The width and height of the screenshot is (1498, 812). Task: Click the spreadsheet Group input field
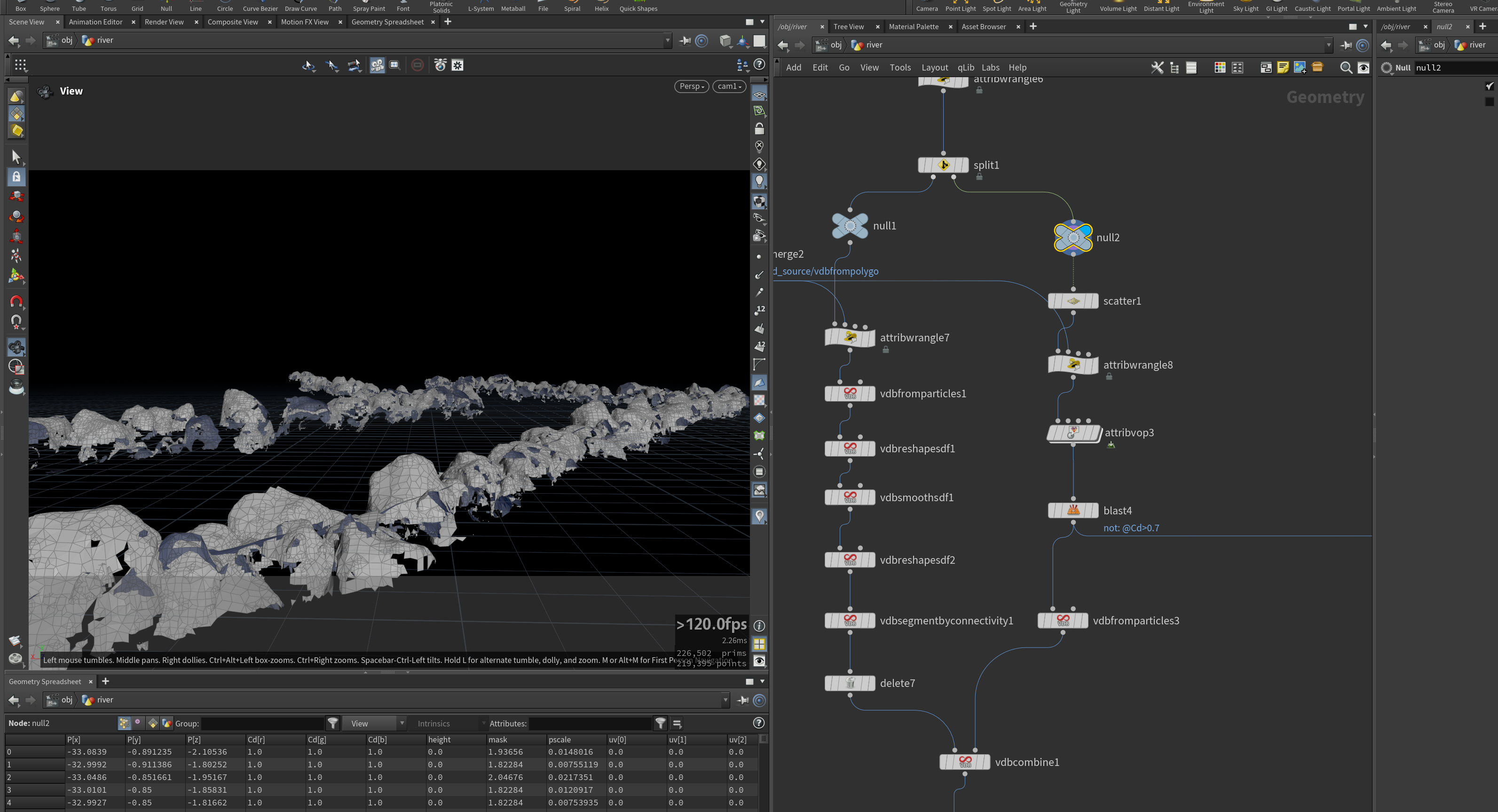pos(262,724)
